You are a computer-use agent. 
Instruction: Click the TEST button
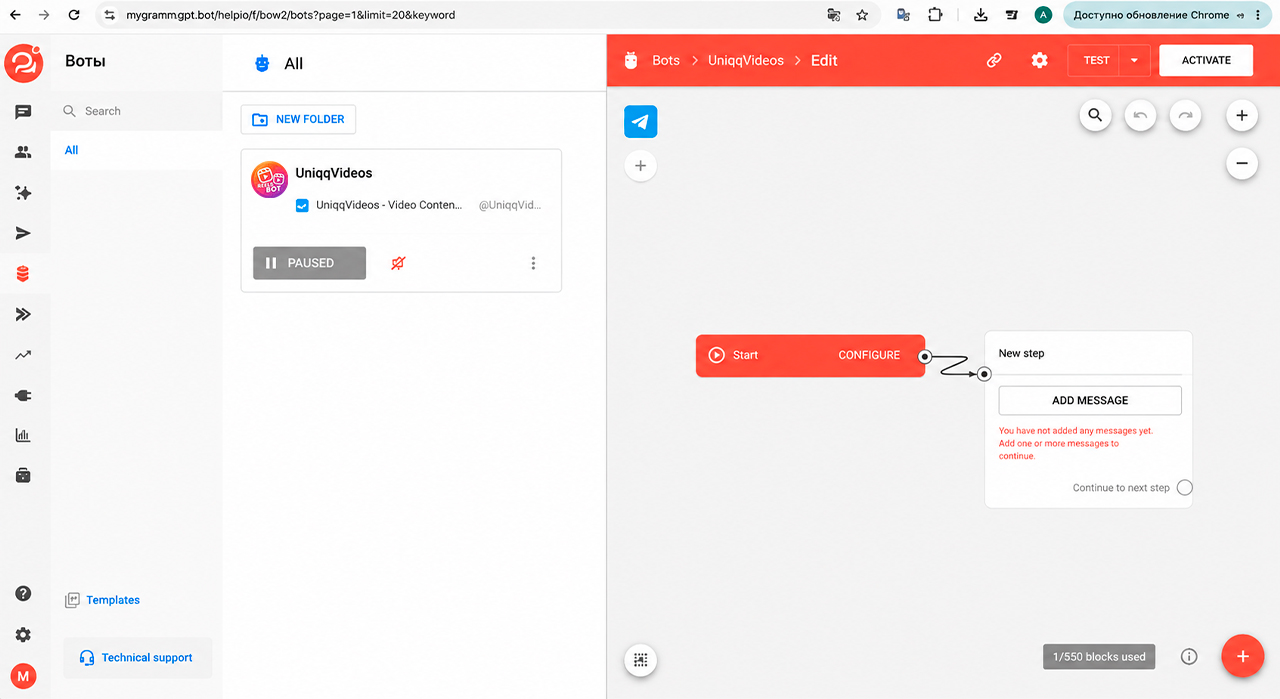tap(1095, 60)
